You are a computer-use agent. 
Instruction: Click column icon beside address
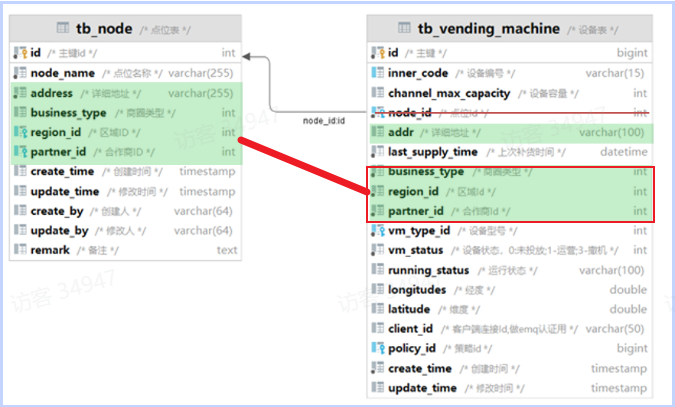pyautogui.click(x=20, y=93)
